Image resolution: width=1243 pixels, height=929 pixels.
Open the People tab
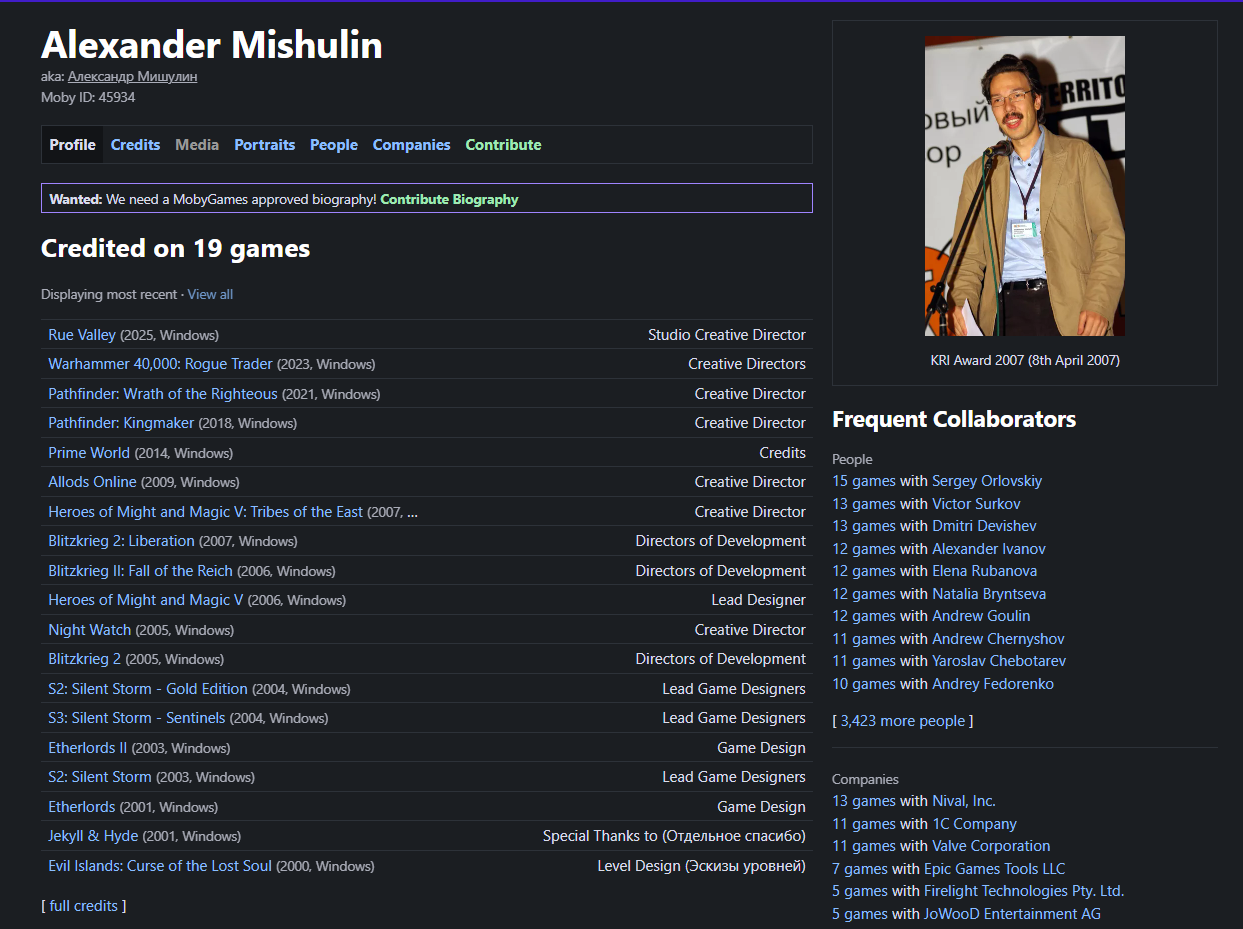pyautogui.click(x=334, y=145)
